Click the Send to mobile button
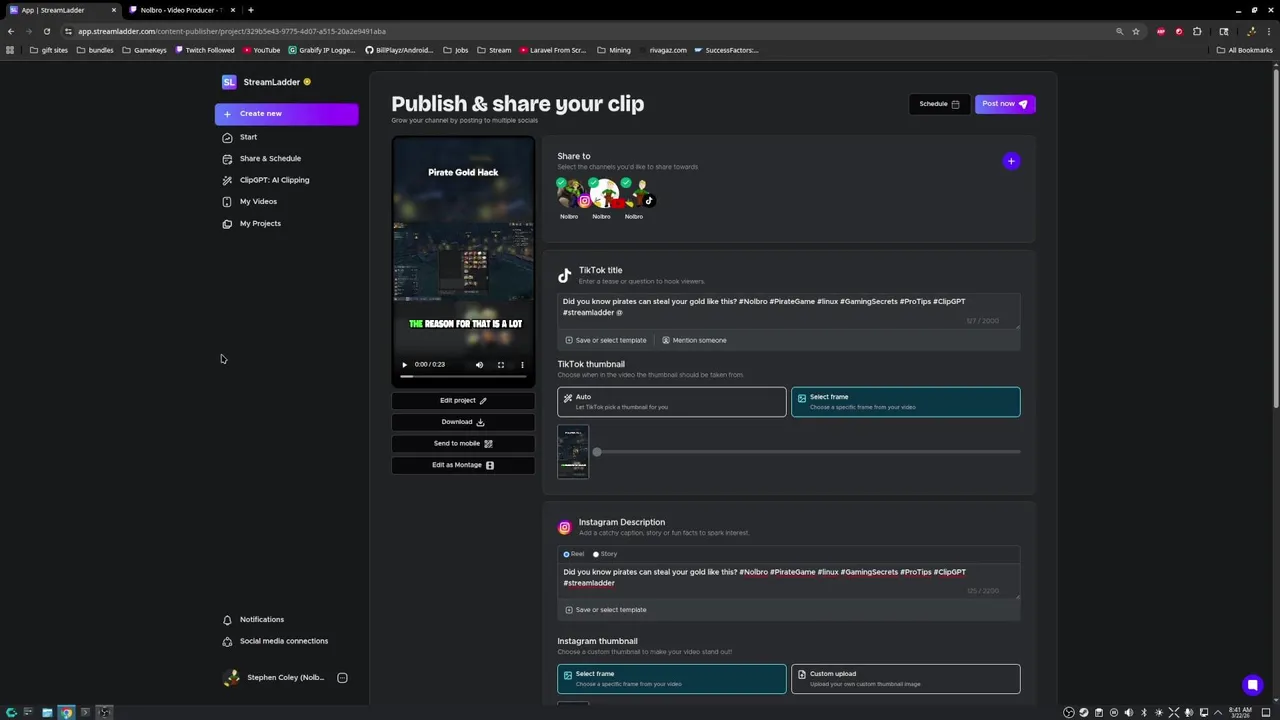This screenshot has width=1280, height=720. (x=463, y=443)
